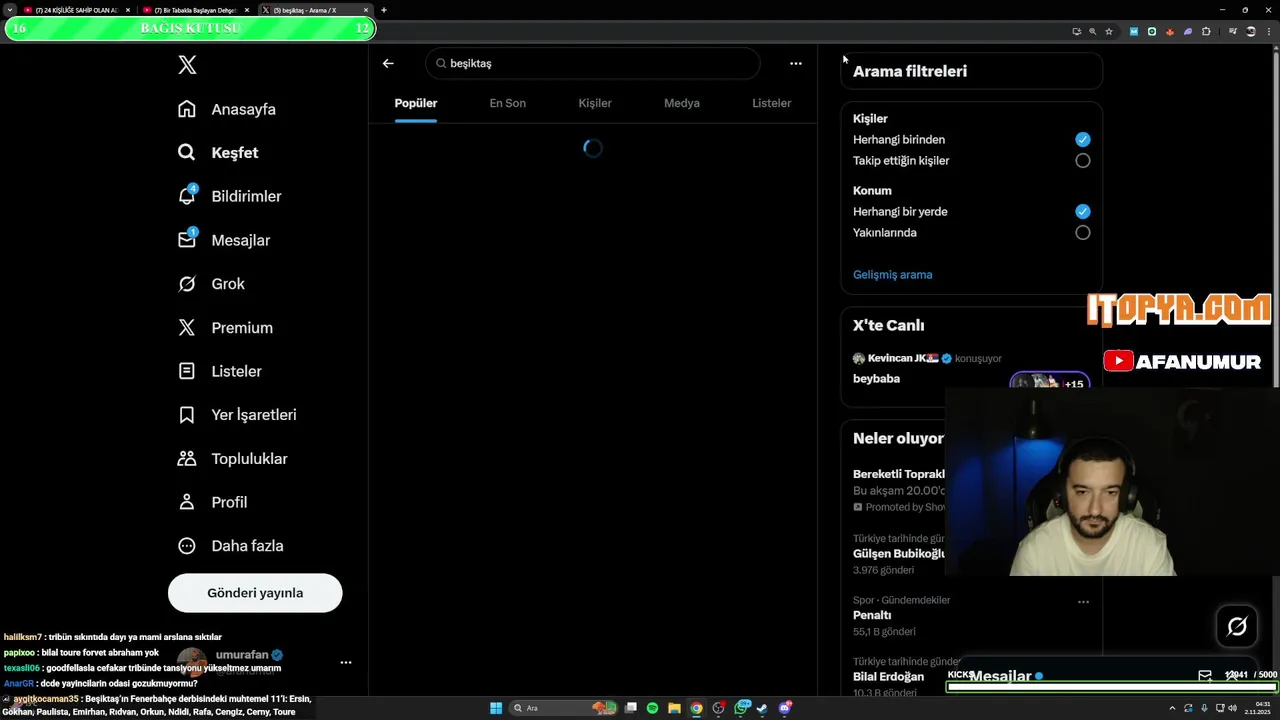Open Gelişmiş arama link
This screenshot has height=720, width=1280.
point(892,274)
